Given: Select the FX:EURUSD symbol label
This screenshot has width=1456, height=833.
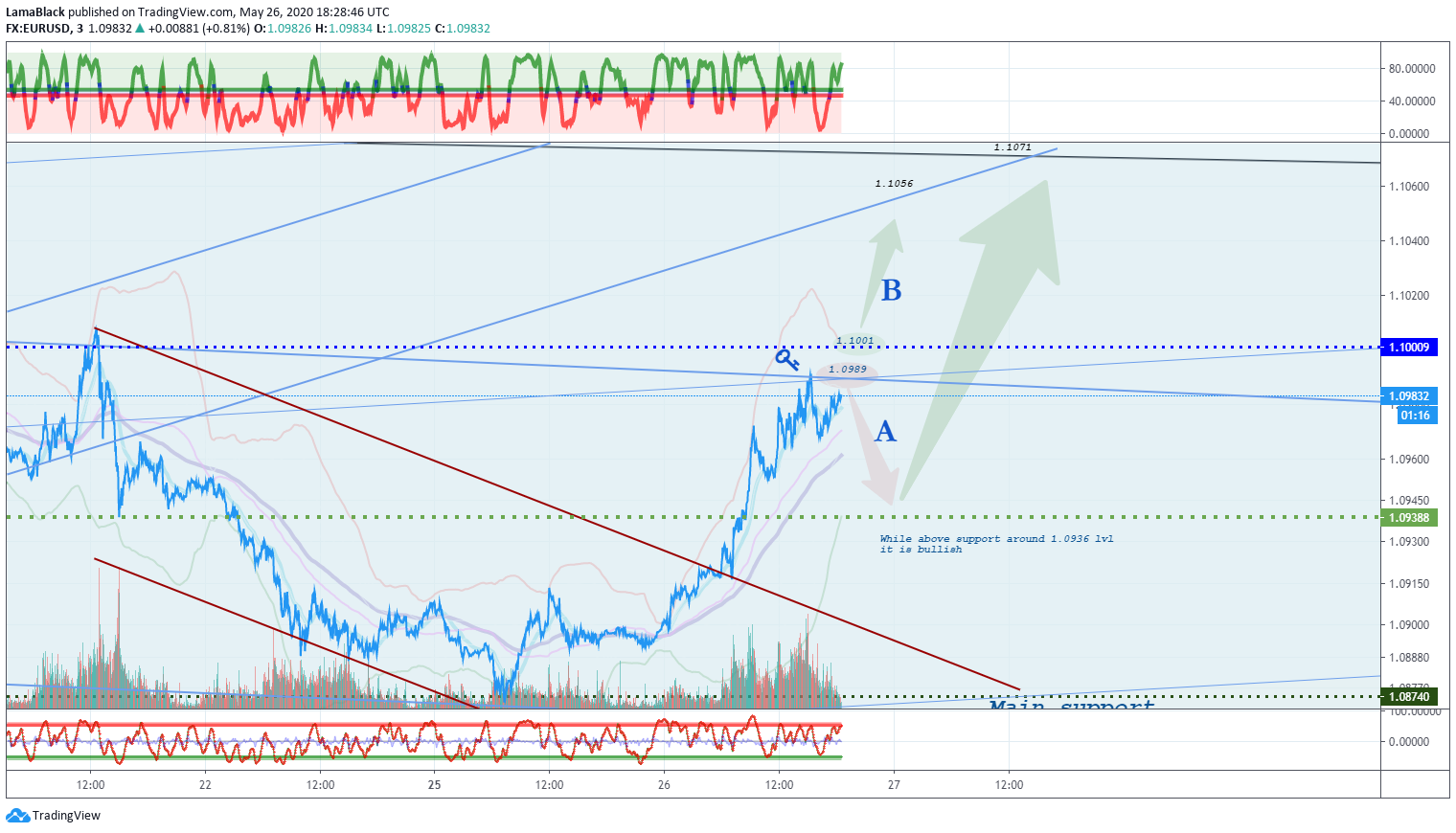Looking at the screenshot, I should [x=38, y=29].
